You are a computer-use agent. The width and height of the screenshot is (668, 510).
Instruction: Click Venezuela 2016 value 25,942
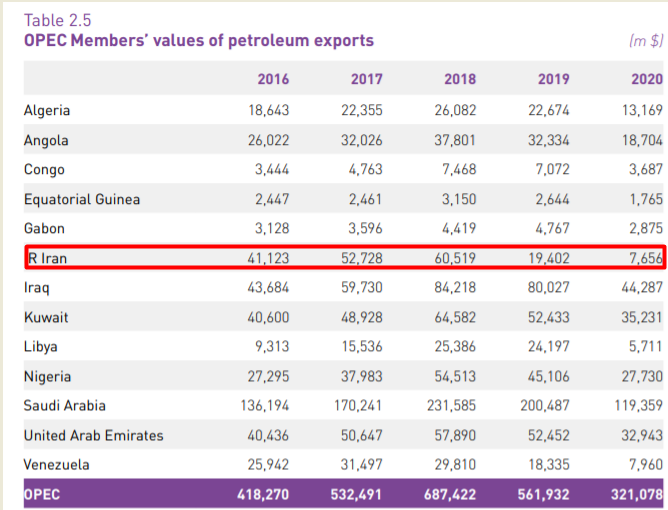coord(268,464)
